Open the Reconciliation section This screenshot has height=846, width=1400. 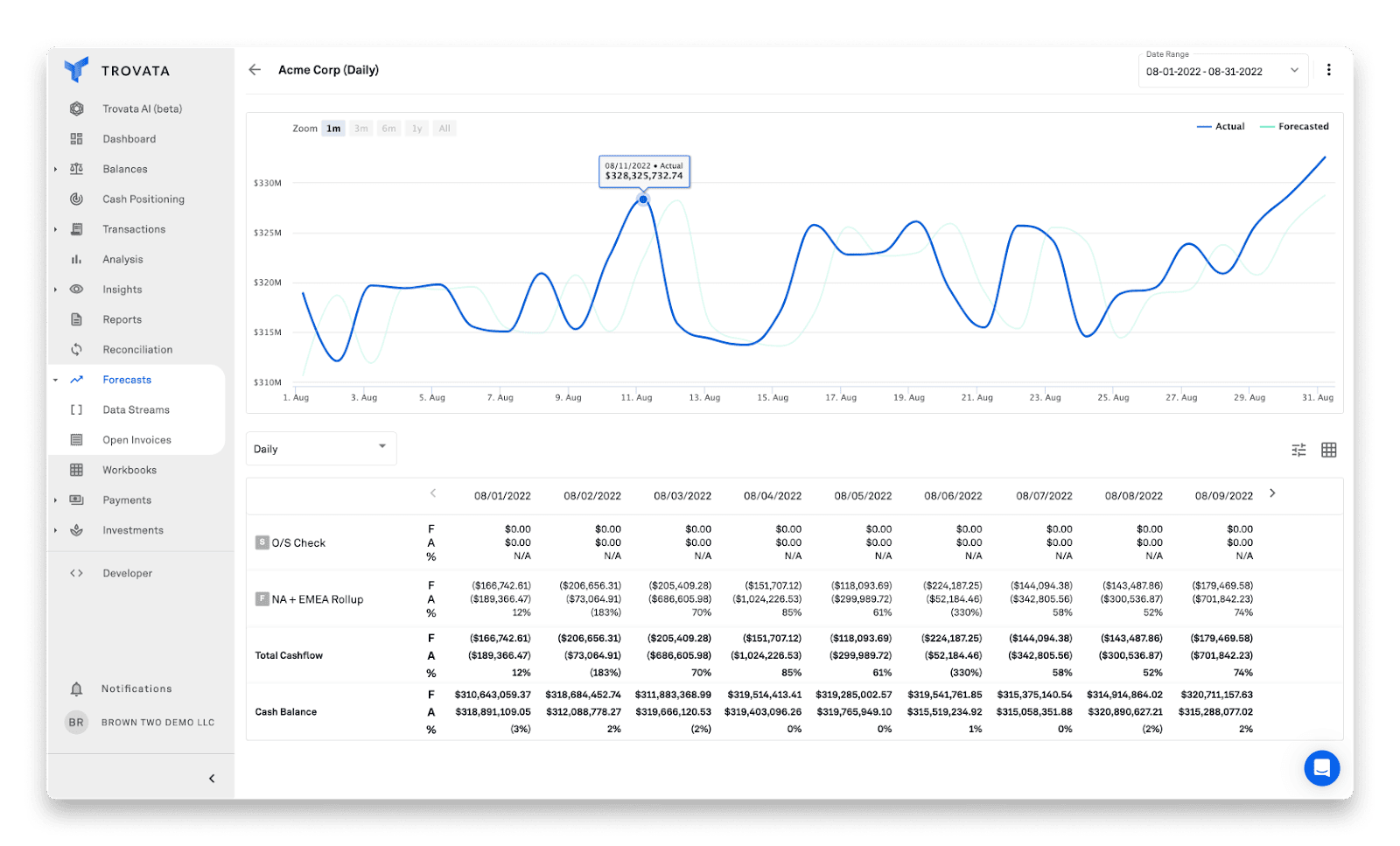point(136,349)
